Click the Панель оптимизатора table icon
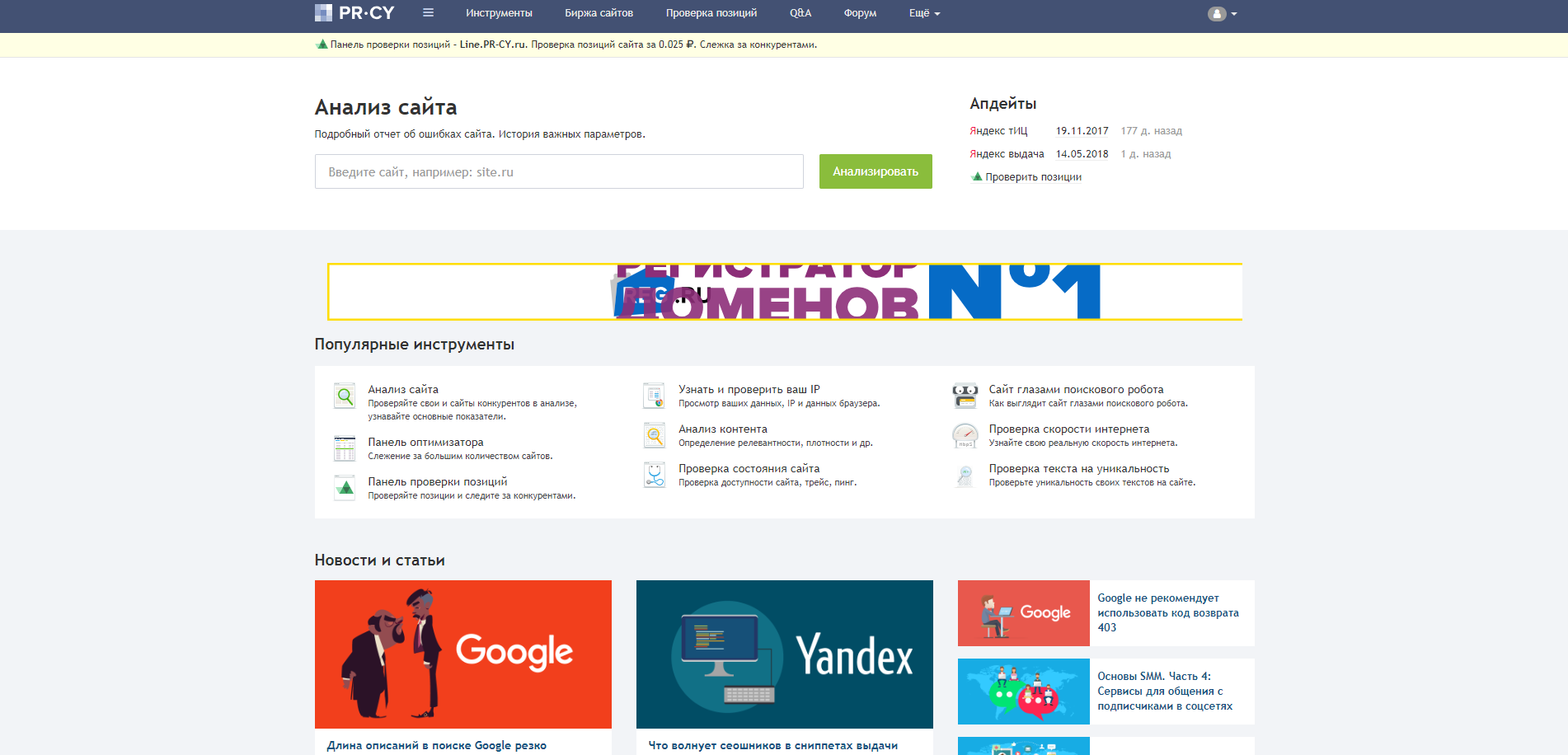Screen dimensions: 1568x755 tap(345, 448)
